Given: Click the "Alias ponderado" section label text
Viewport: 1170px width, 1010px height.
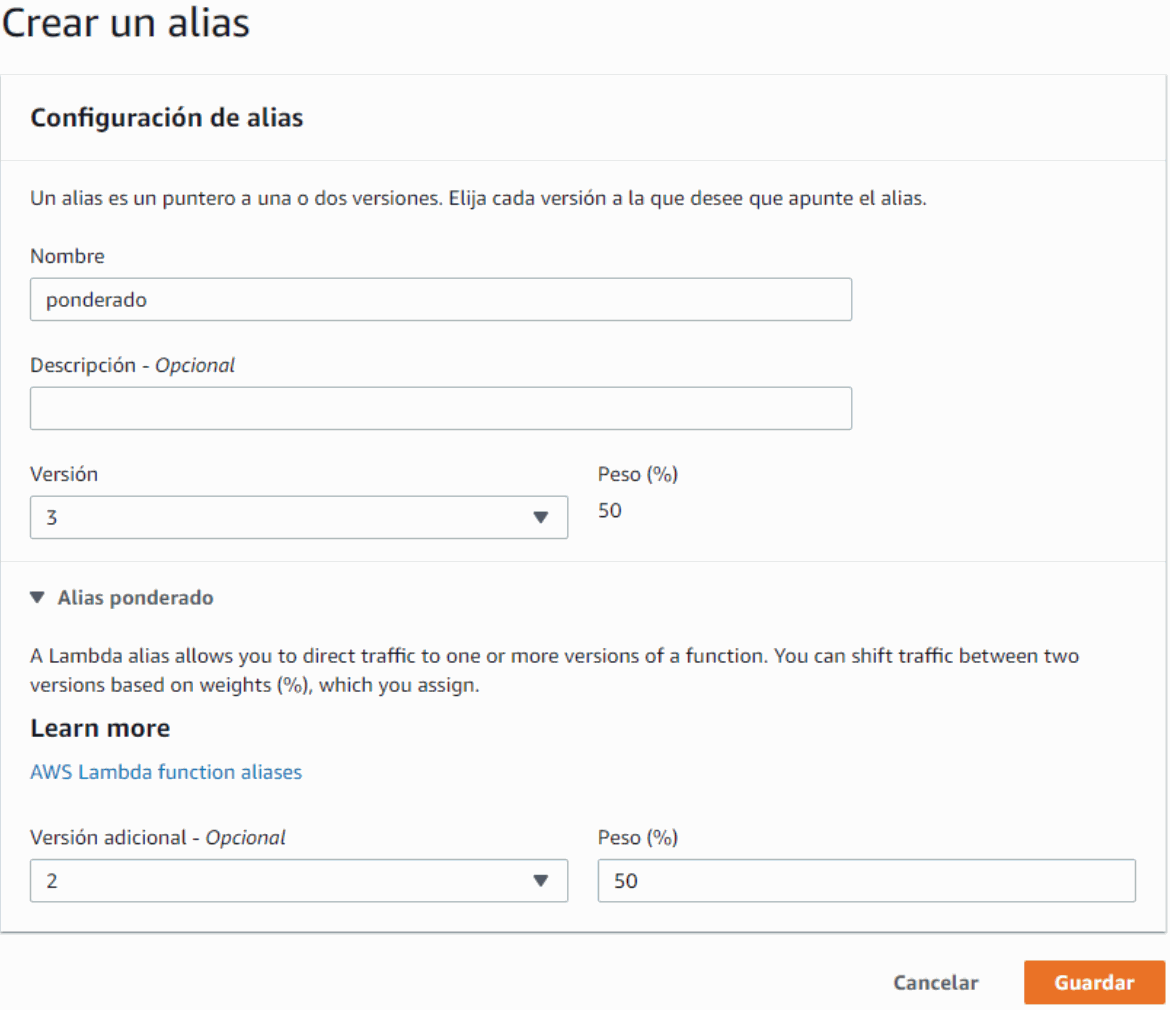Looking at the screenshot, I should tap(135, 598).
